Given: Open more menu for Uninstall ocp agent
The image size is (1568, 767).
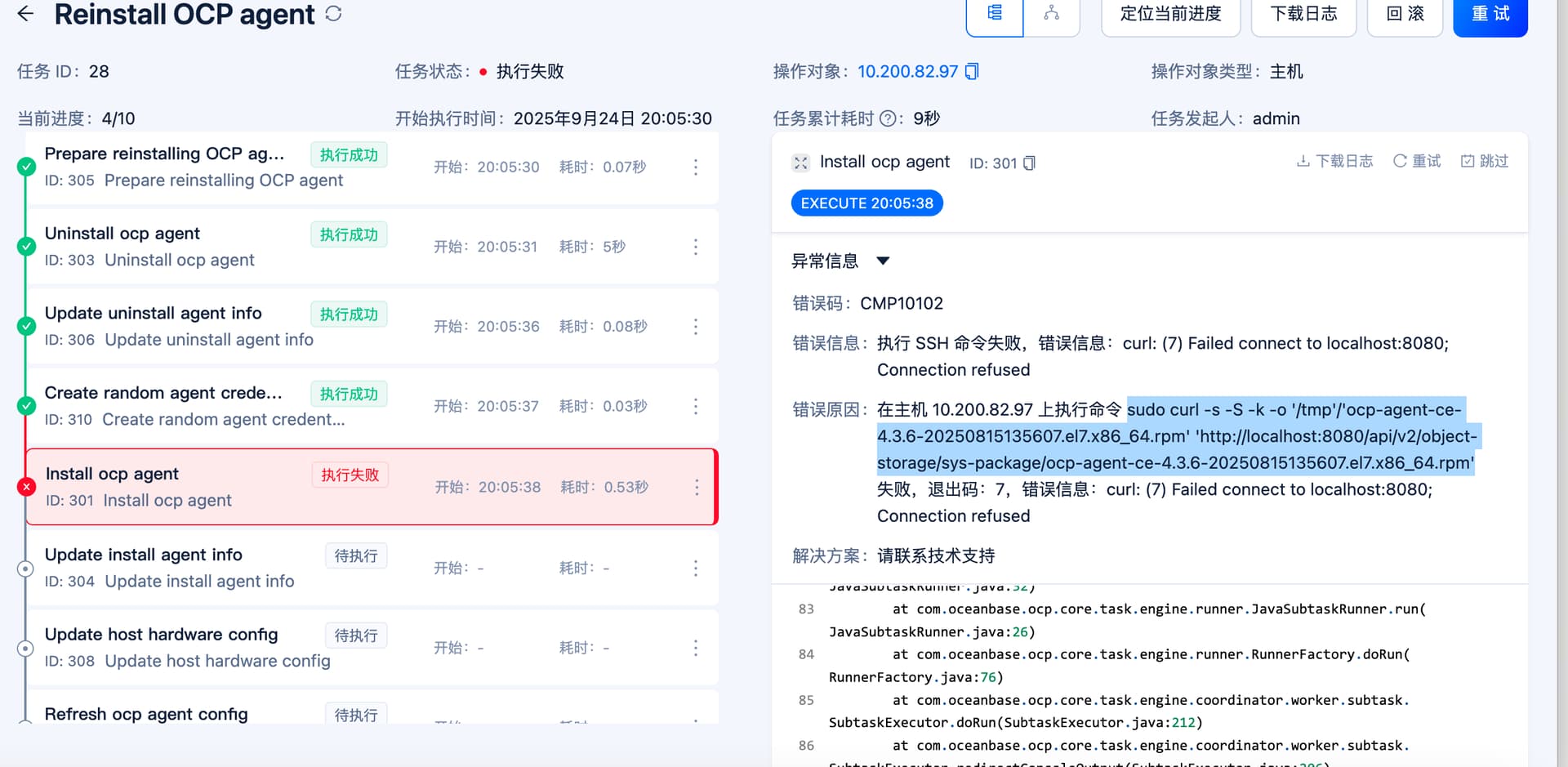Looking at the screenshot, I should coord(696,247).
